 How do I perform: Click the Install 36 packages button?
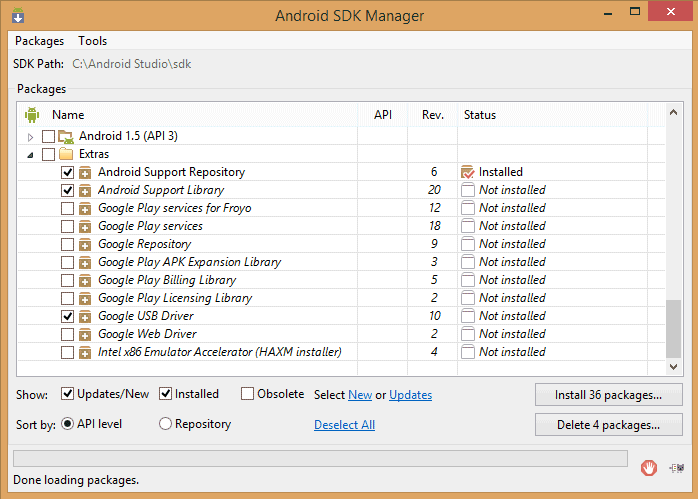tap(609, 395)
